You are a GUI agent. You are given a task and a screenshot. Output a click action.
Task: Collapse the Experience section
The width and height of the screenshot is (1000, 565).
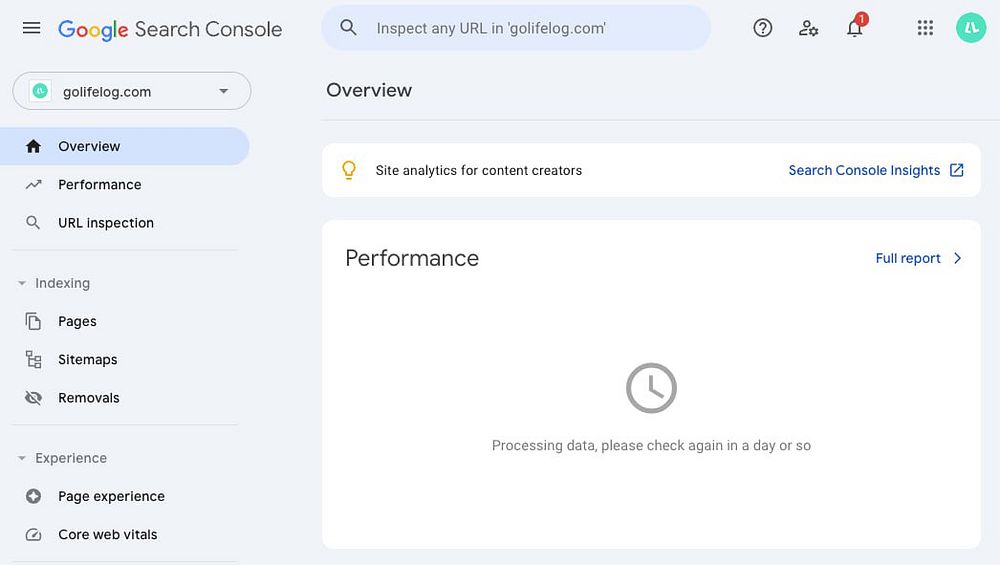(x=22, y=459)
